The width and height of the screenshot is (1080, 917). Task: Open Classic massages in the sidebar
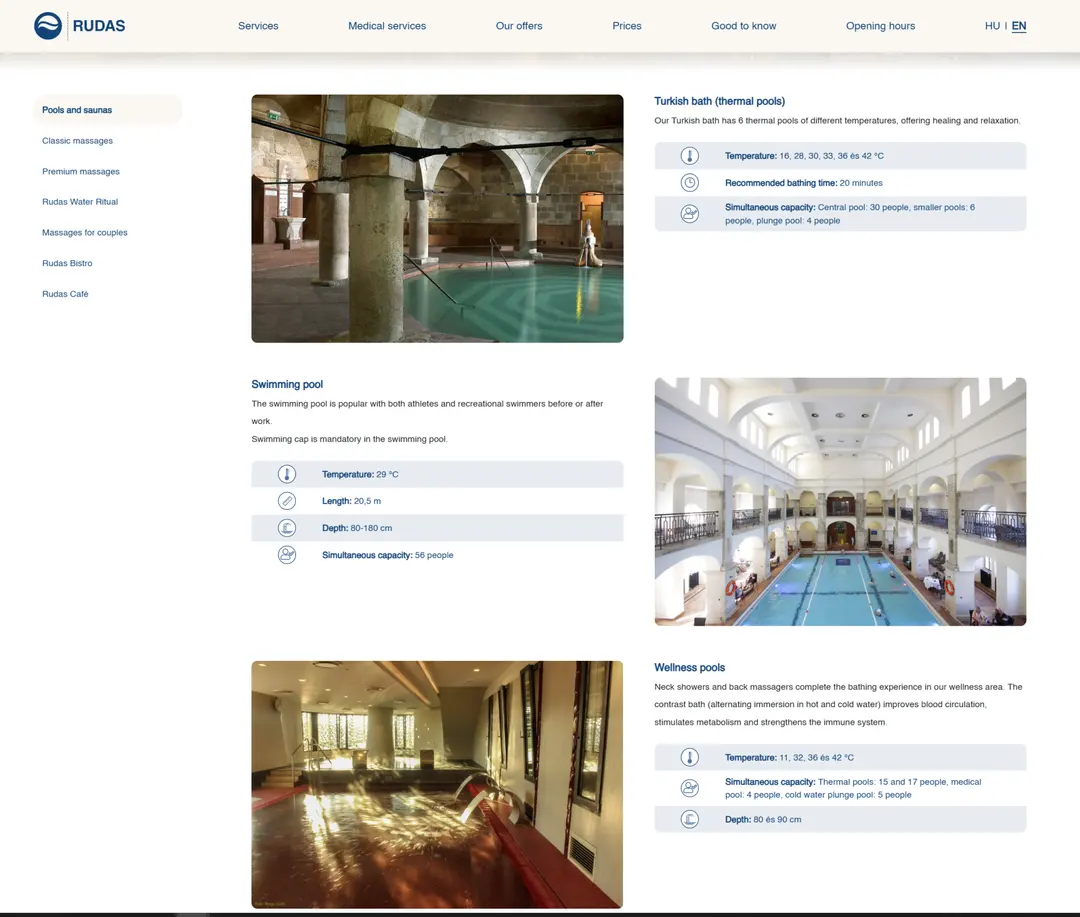click(77, 141)
